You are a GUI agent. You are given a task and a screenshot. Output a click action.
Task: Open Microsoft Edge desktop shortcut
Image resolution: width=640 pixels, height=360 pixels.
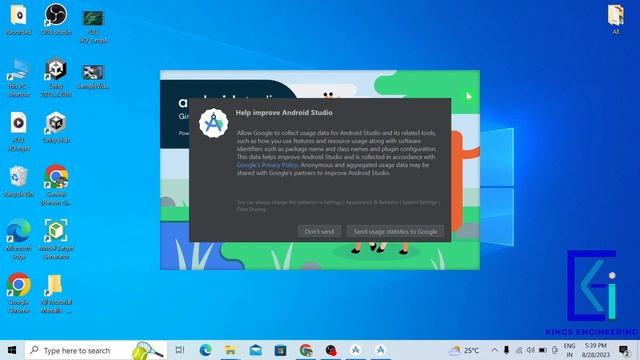tap(18, 240)
